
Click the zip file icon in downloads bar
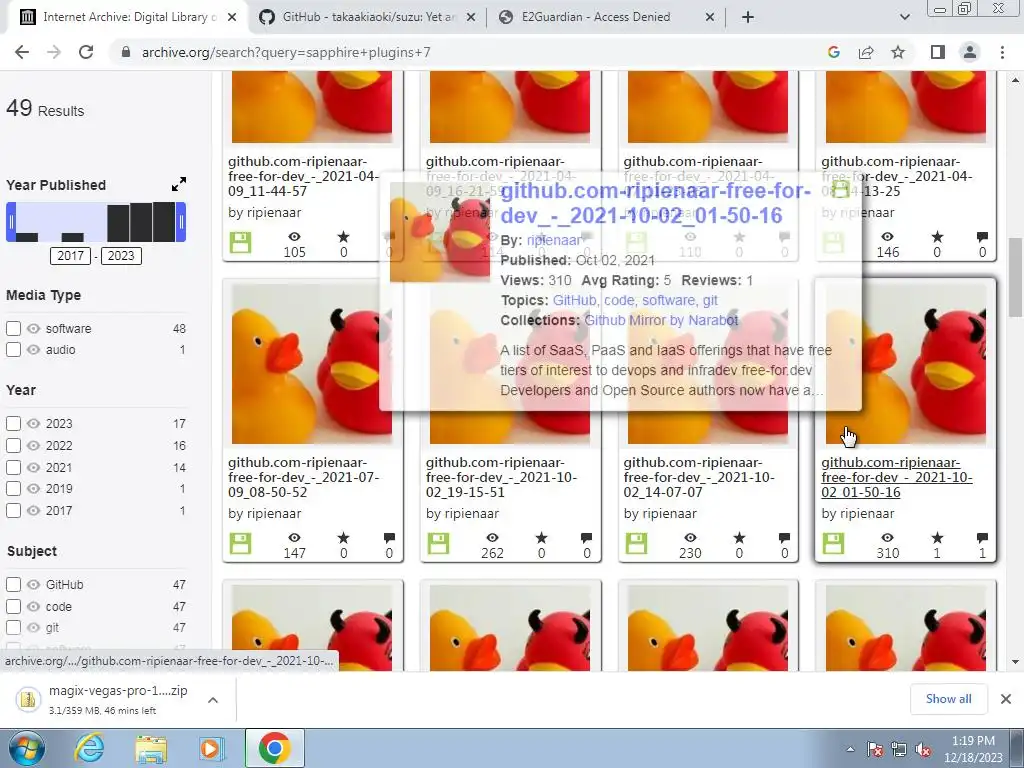point(27,699)
